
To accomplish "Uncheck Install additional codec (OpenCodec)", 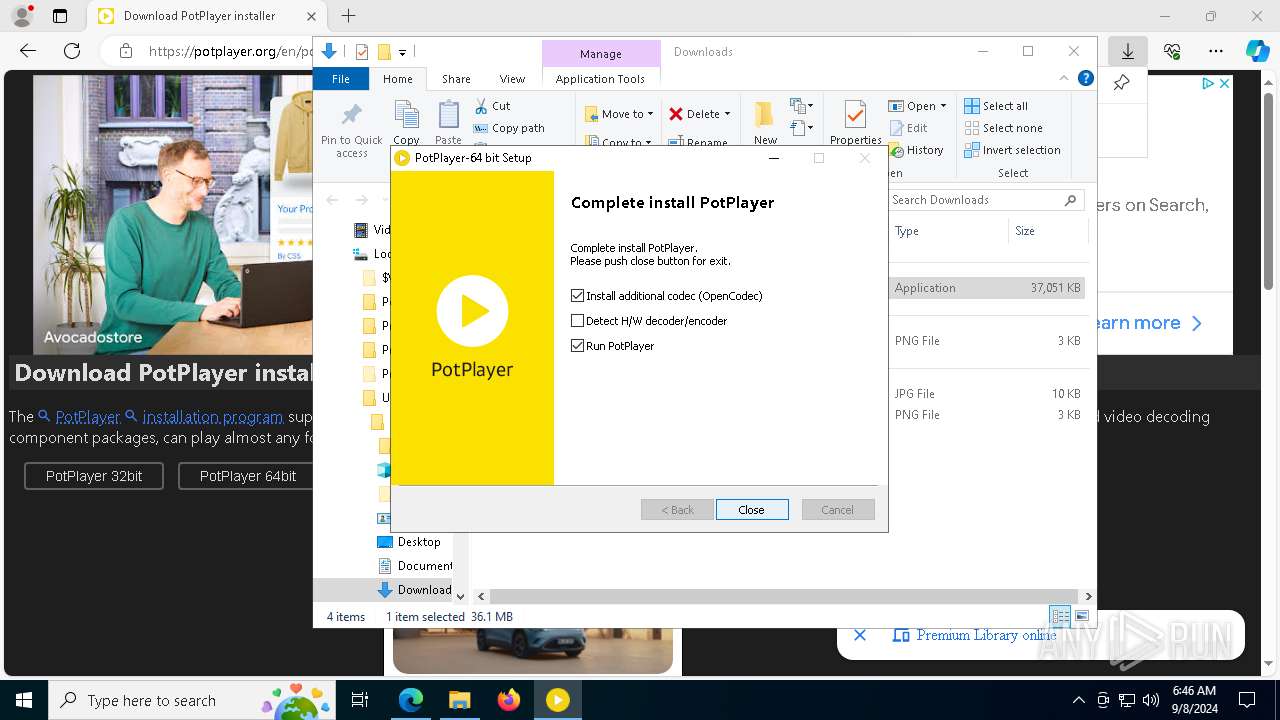I will [x=577, y=296].
